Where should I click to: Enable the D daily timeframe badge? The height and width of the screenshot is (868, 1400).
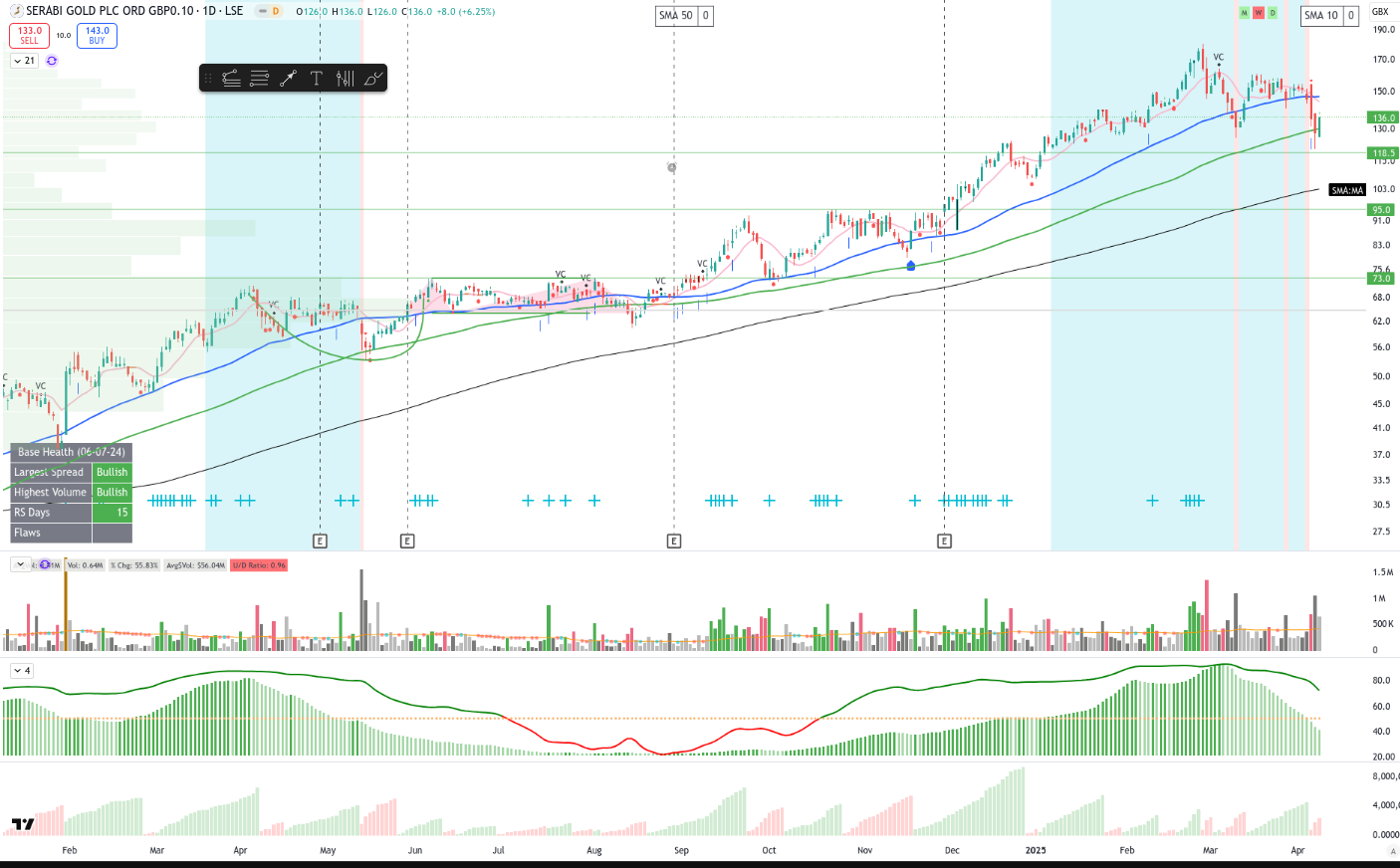click(x=1272, y=13)
